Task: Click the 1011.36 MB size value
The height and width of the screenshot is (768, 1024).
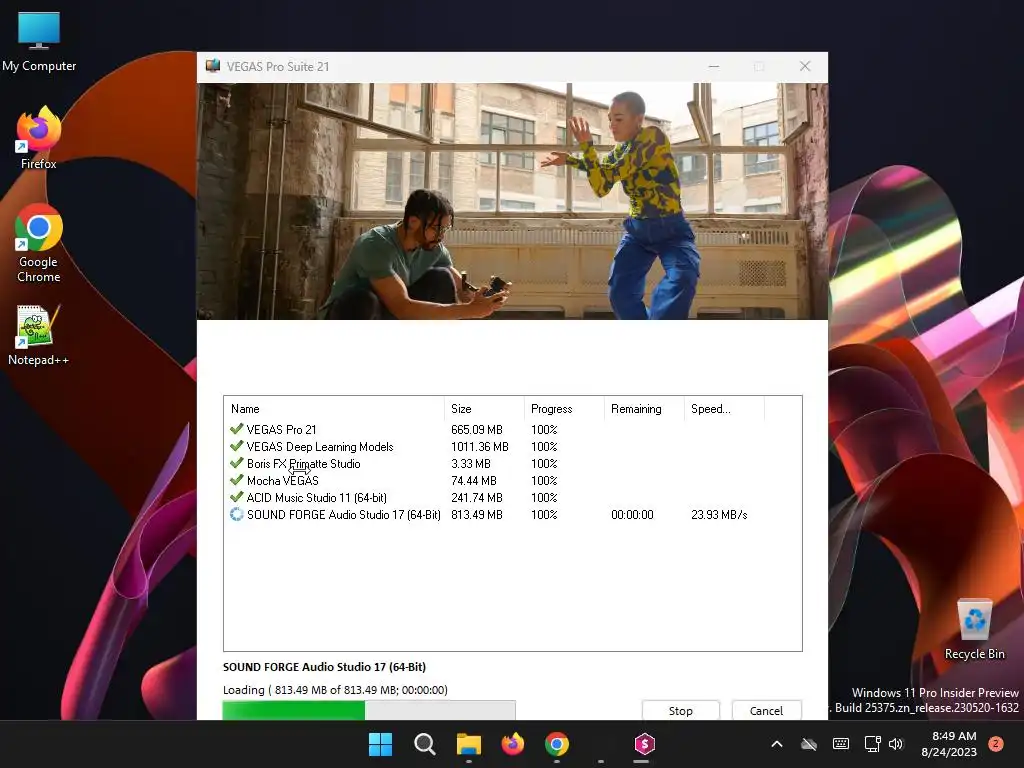Action: coord(479,447)
